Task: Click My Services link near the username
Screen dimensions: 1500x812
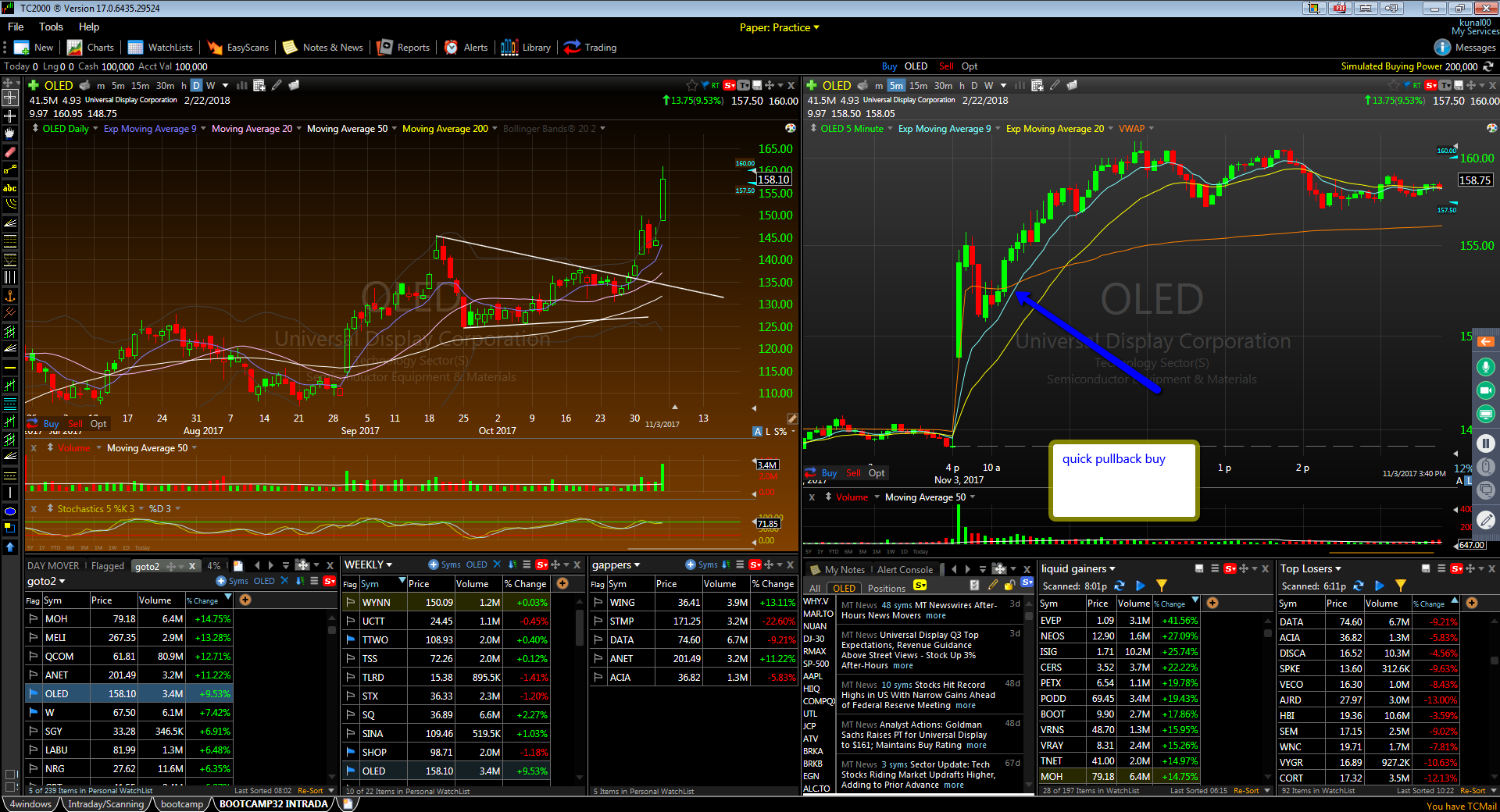Action: tap(1475, 31)
